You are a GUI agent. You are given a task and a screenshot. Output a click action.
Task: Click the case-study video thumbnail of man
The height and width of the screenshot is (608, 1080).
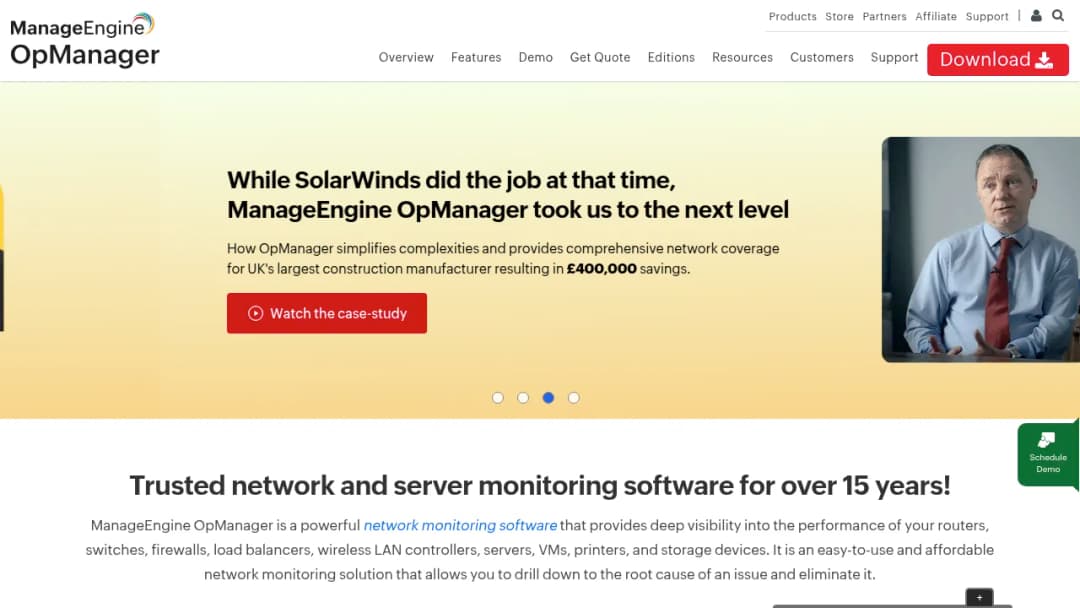click(x=980, y=249)
